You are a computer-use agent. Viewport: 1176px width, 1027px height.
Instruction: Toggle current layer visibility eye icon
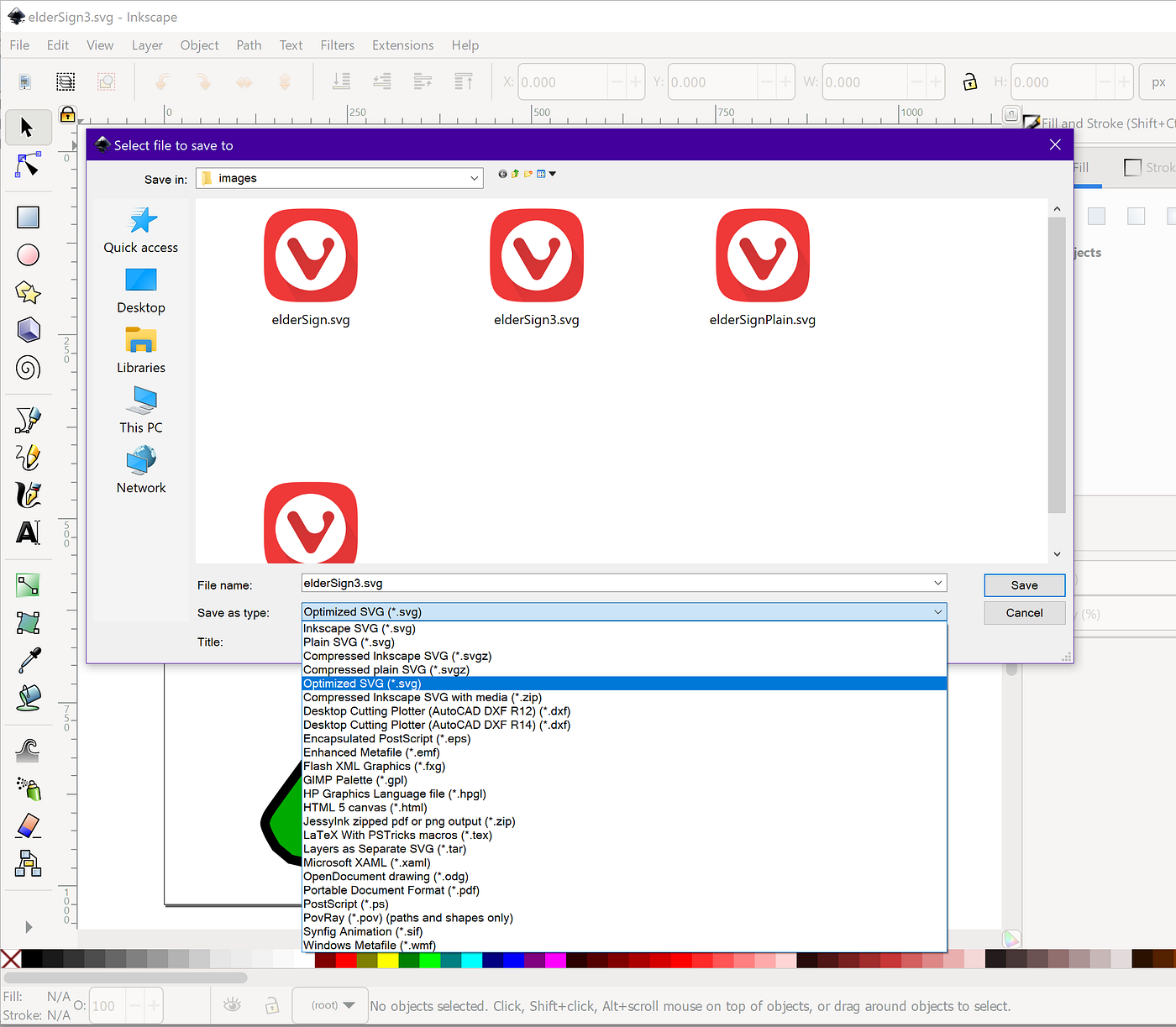tap(232, 1004)
